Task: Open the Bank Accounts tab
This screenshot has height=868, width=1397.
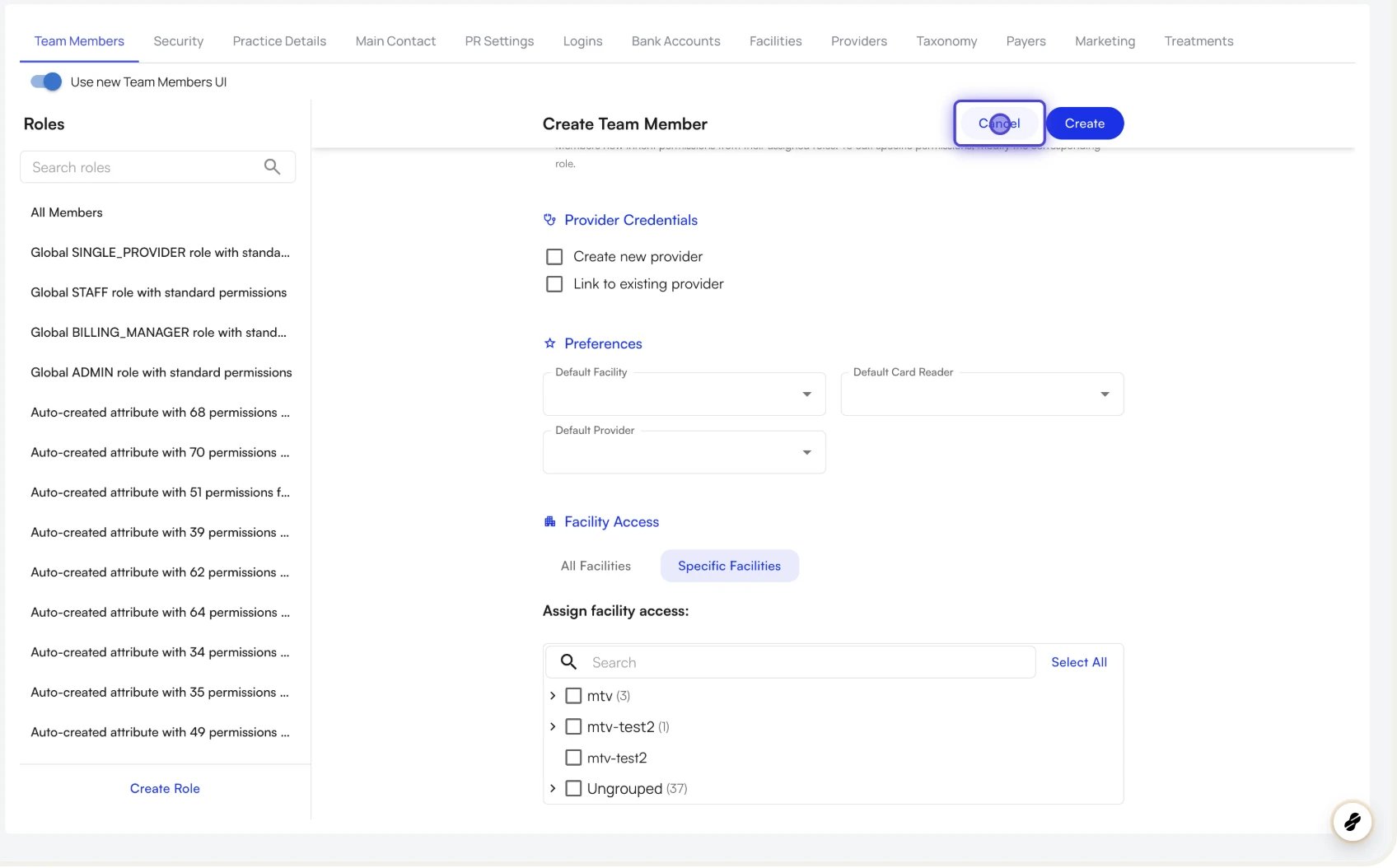Action: coord(675,41)
